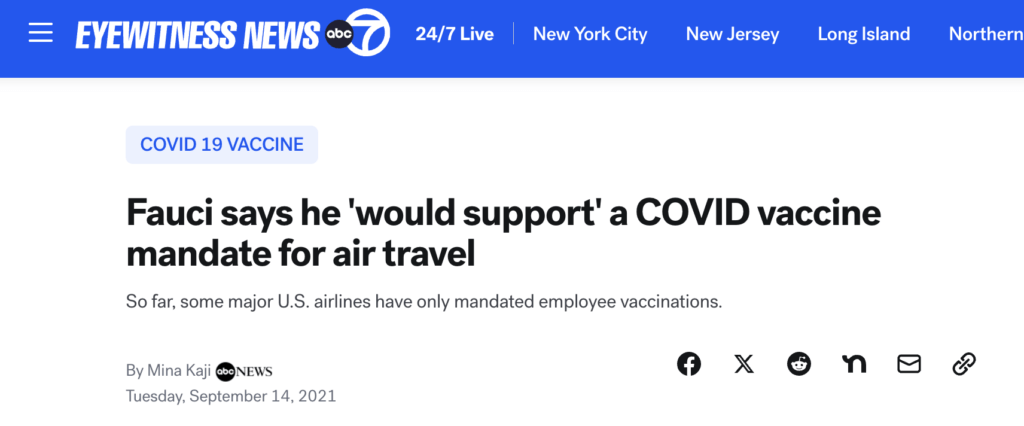The image size is (1024, 426).
Task: Share the article on Nextdoor
Action: coord(854,364)
